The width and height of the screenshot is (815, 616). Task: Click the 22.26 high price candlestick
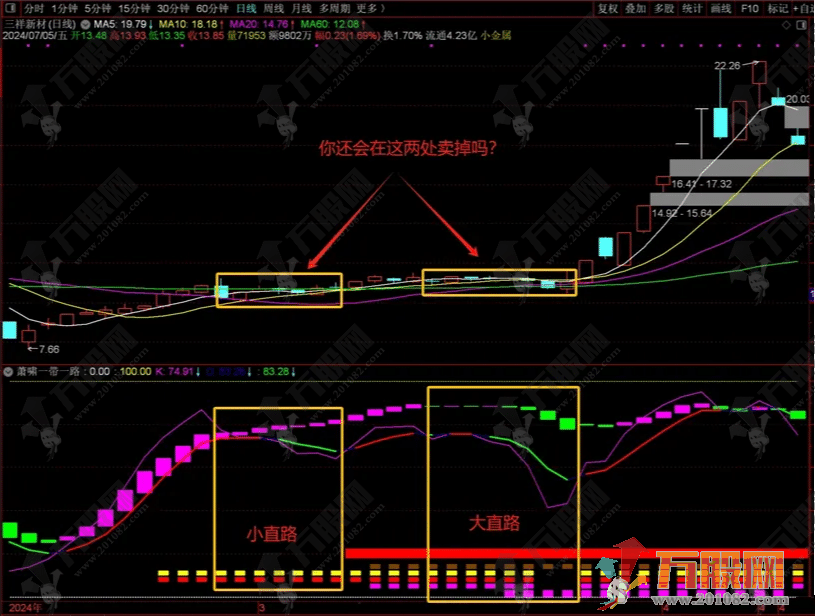(759, 73)
